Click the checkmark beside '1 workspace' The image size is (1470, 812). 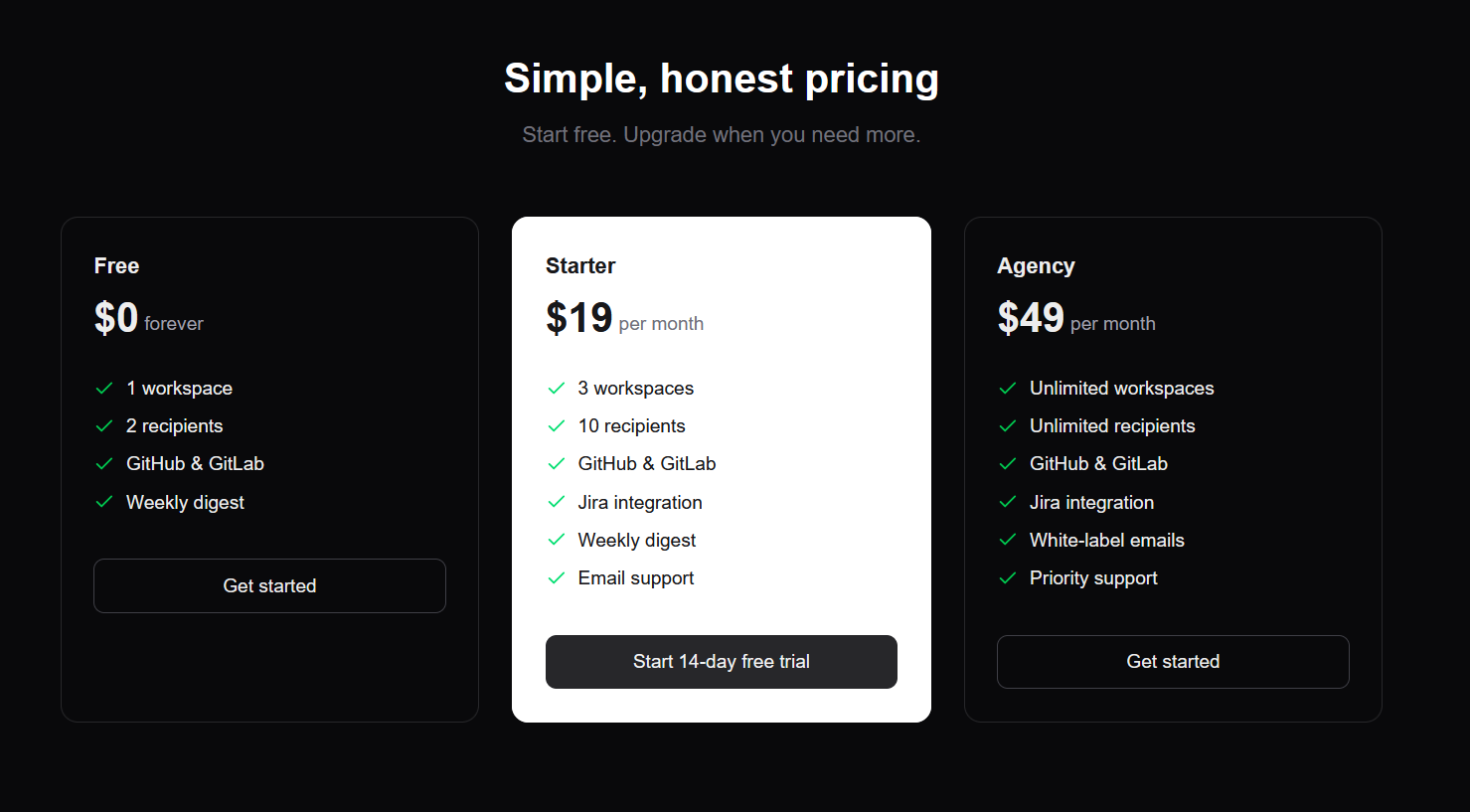104,388
